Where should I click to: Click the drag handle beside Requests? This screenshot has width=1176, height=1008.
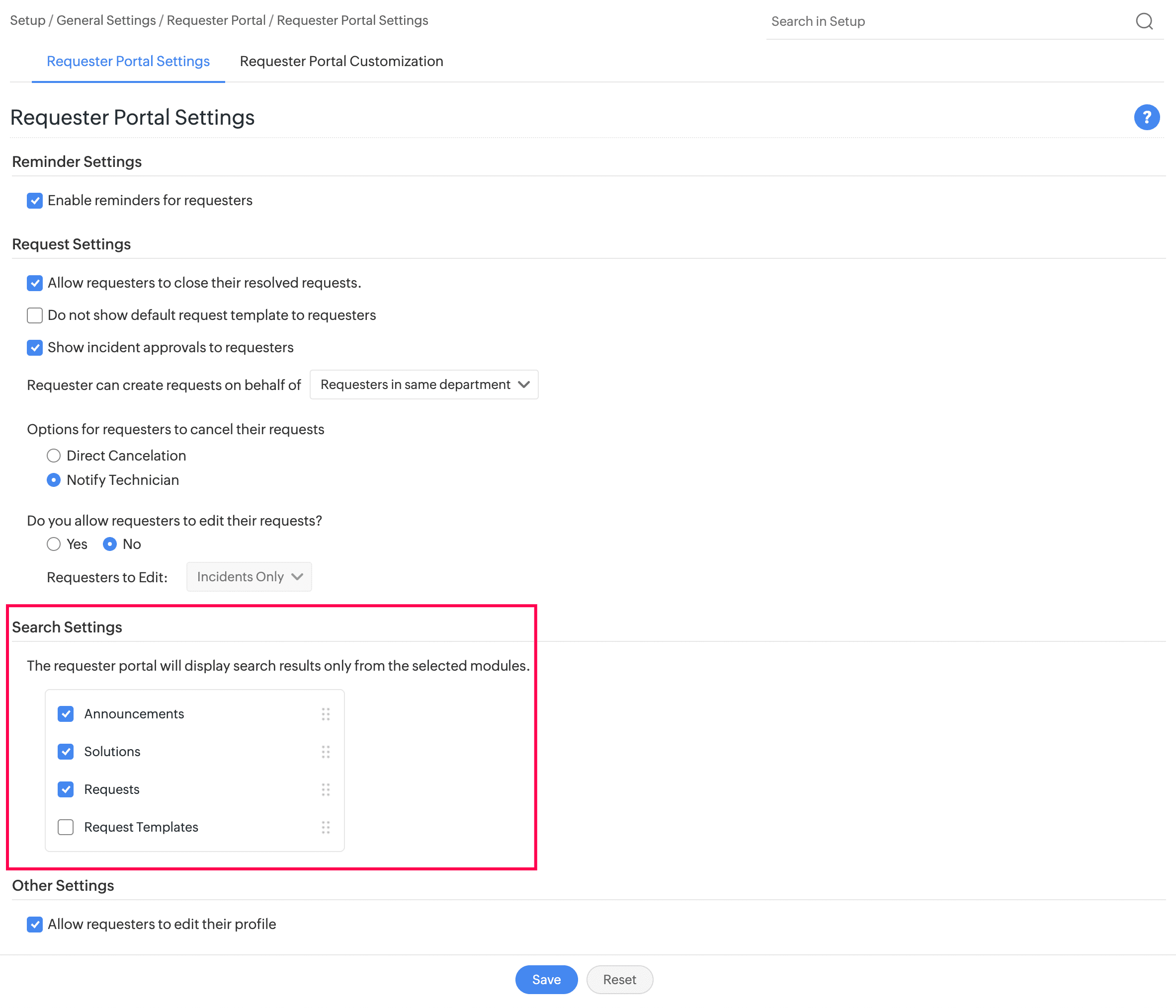coord(327,789)
